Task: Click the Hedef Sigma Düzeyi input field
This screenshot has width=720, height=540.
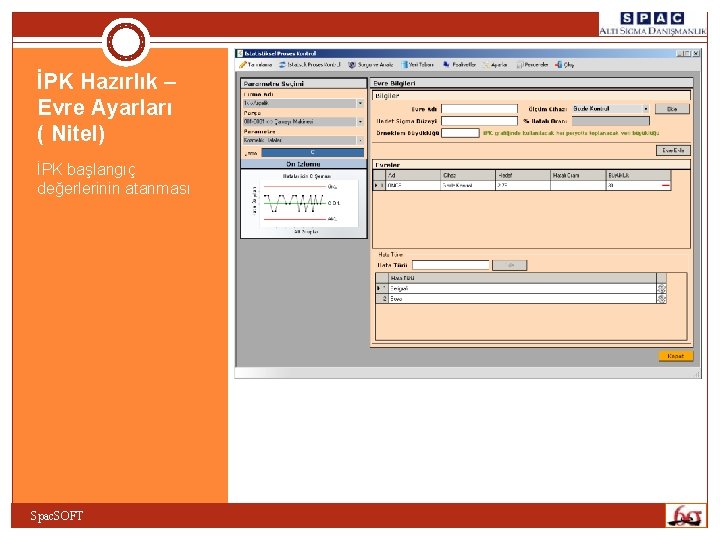Action: (479, 121)
